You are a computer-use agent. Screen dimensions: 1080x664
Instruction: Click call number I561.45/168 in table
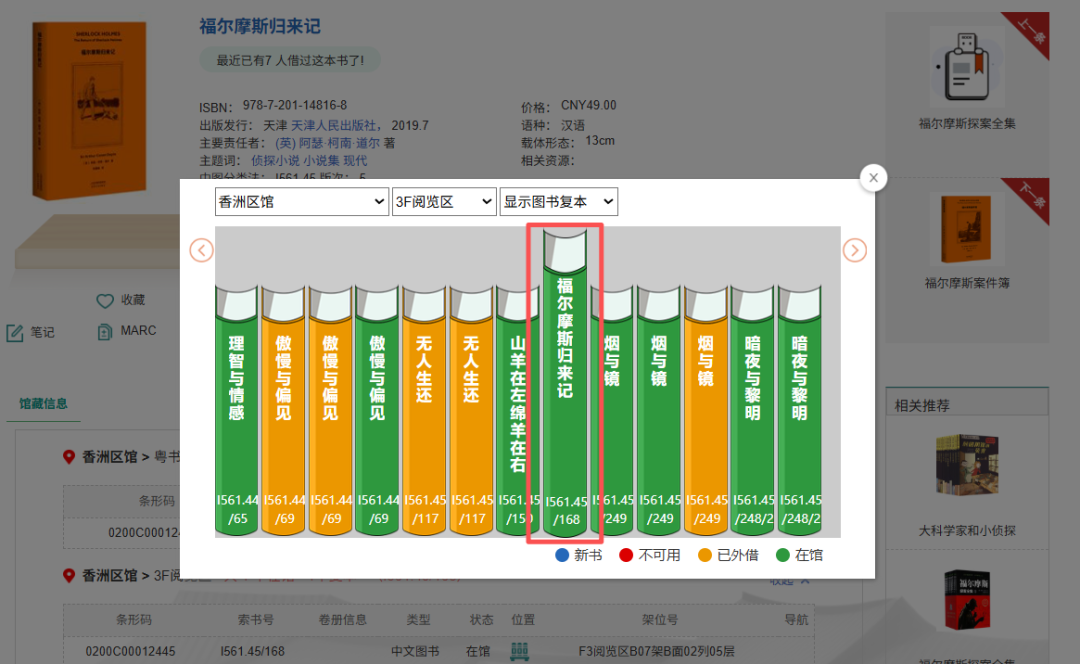tap(252, 652)
